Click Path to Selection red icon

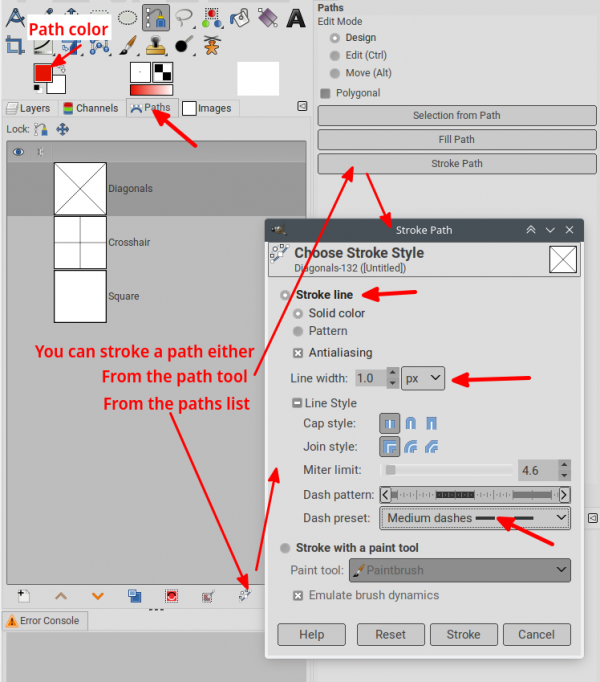[x=172, y=596]
